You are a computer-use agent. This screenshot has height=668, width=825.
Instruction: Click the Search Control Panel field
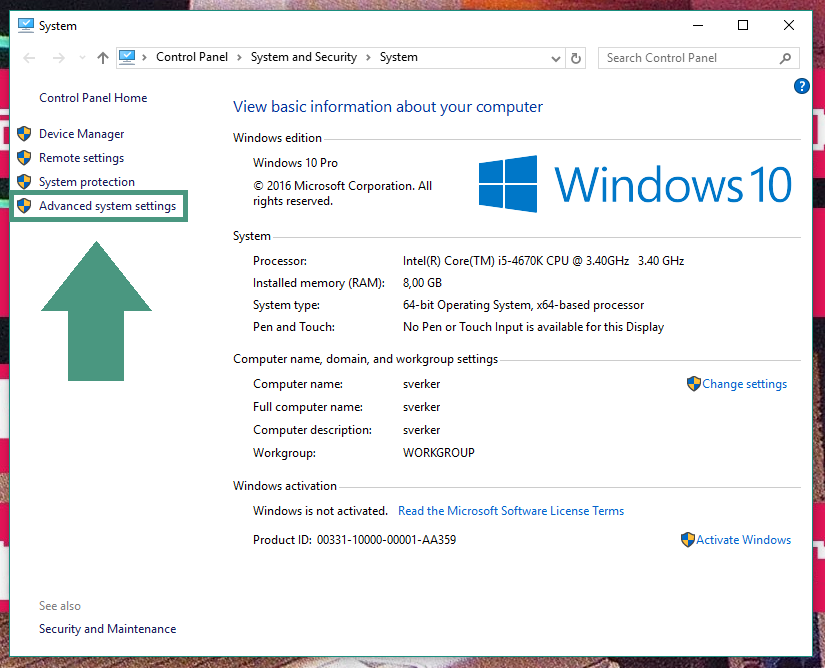click(688, 58)
